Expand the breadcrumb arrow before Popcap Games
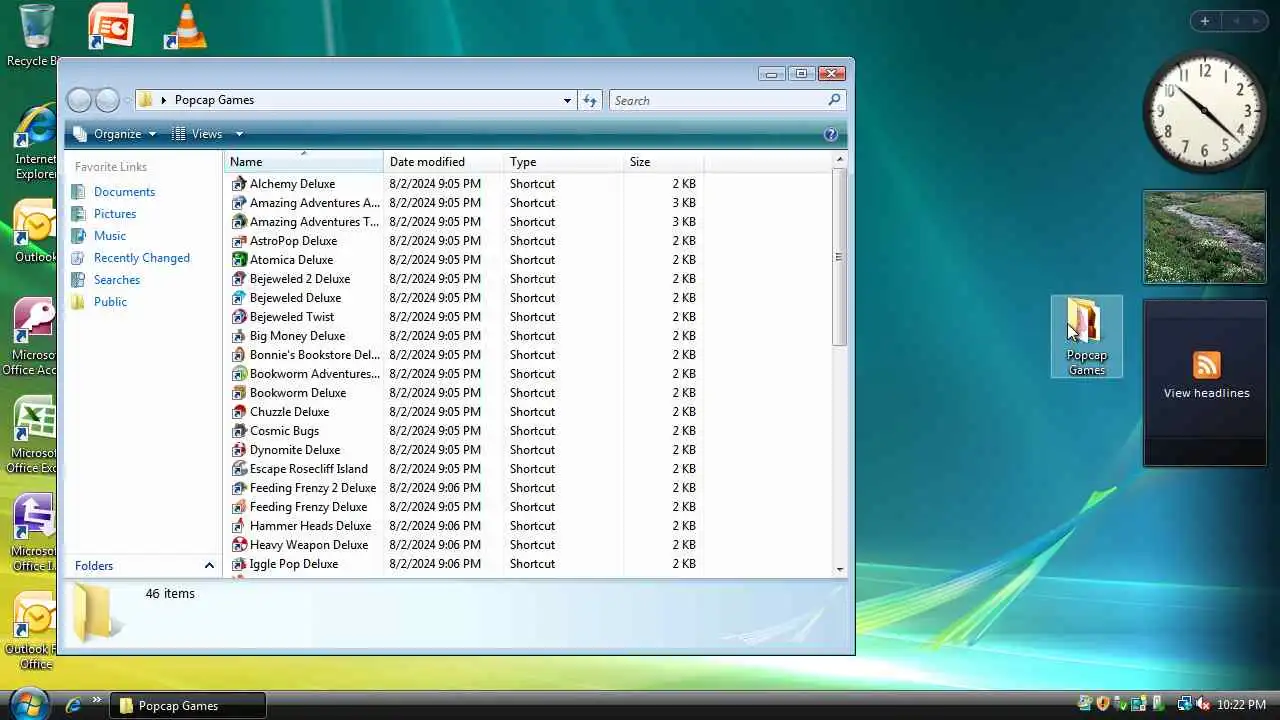The width and height of the screenshot is (1280, 720). tap(163, 100)
